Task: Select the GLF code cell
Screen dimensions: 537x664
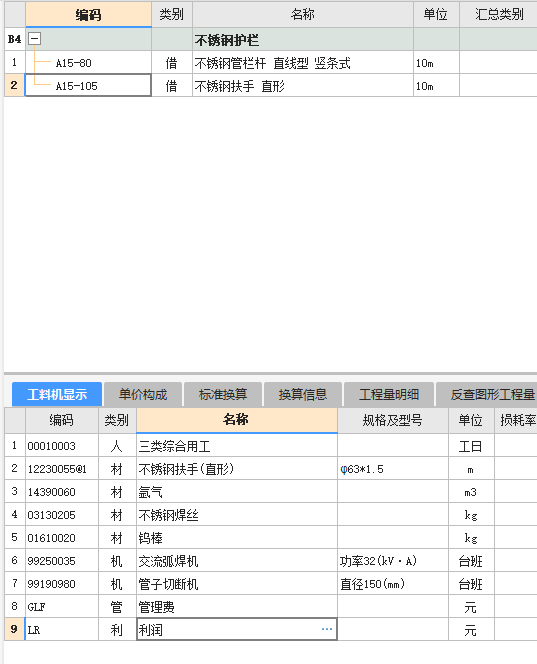Action: 62,606
